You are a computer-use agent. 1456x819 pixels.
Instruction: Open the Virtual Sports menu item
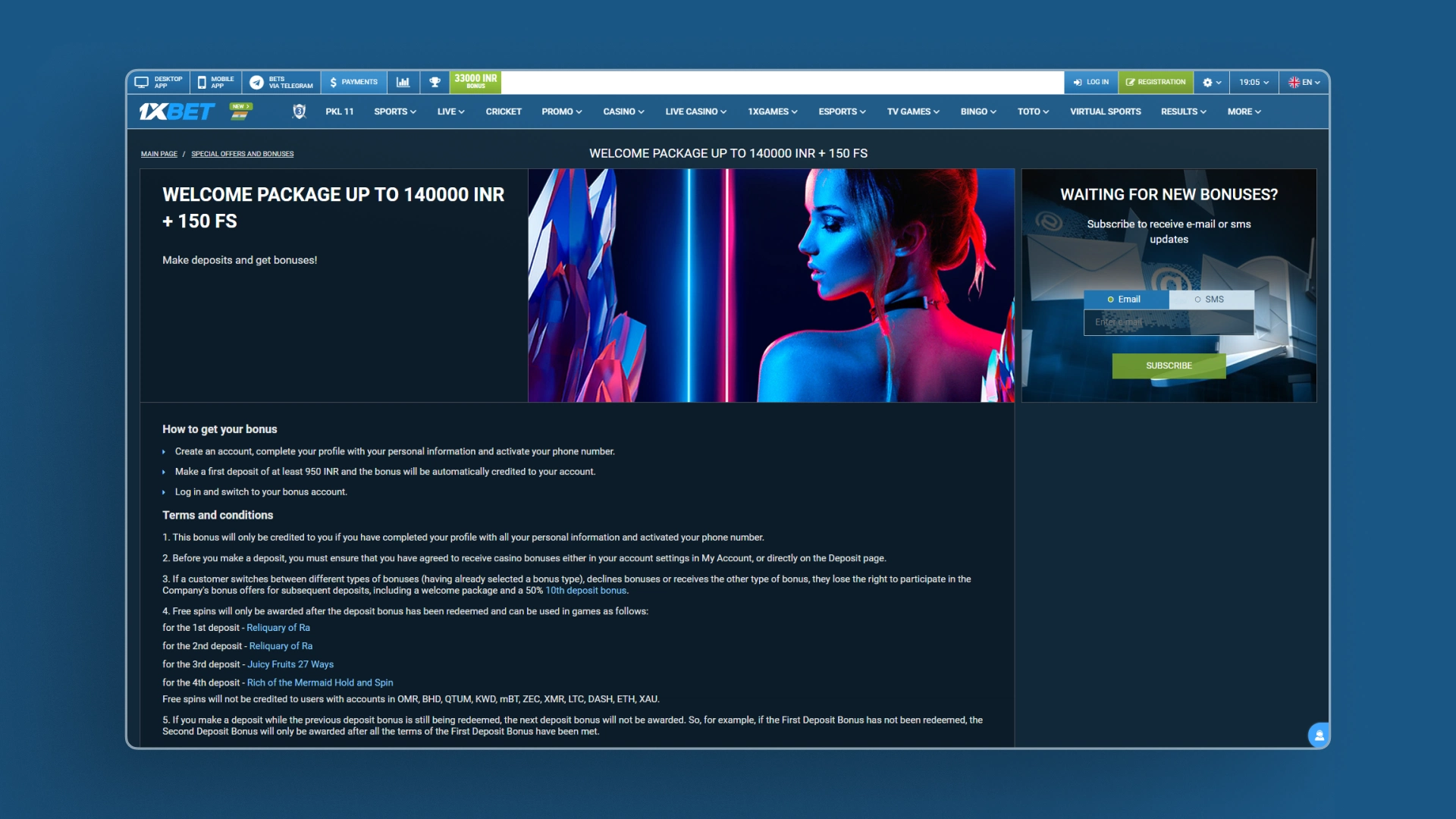1105,111
